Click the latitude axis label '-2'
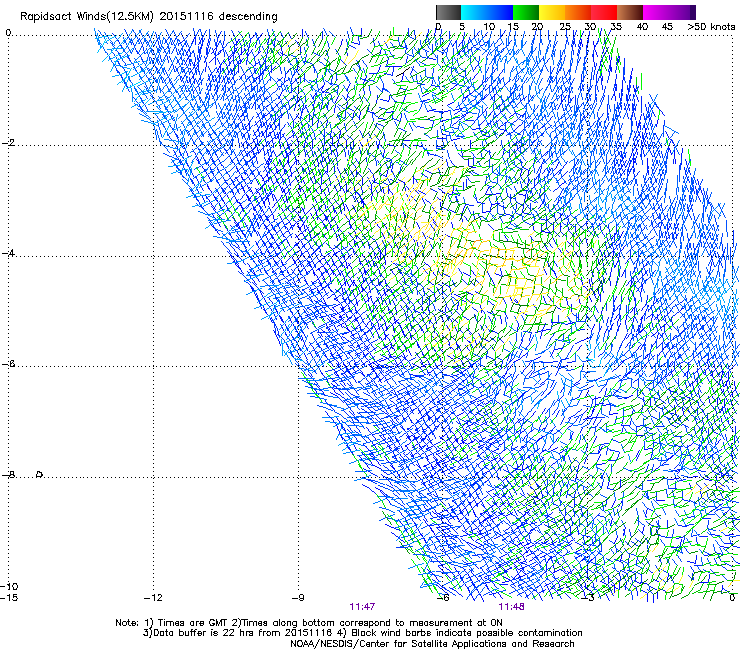The height and width of the screenshot is (650, 740). [x=8, y=143]
